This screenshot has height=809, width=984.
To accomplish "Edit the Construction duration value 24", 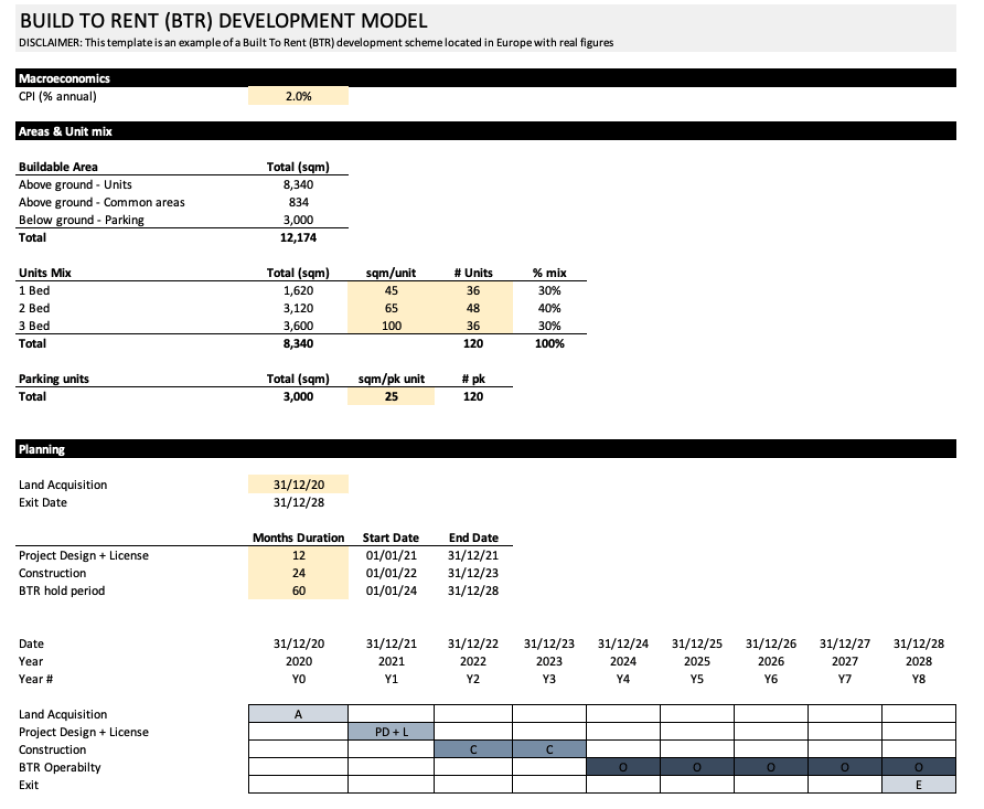I will [x=297, y=573].
